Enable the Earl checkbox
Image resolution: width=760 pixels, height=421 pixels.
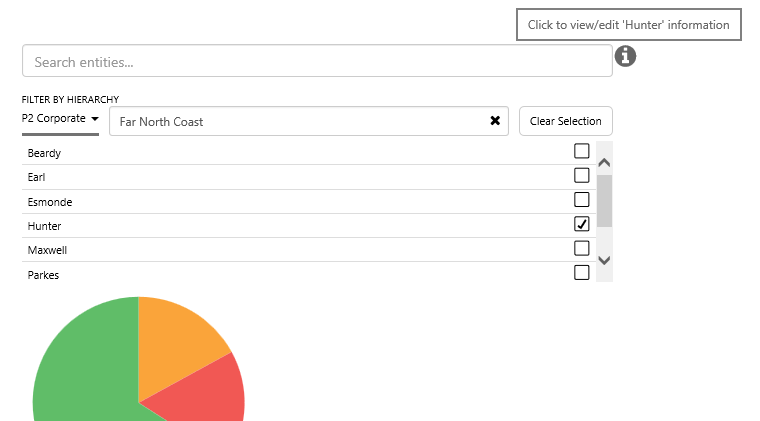coord(581,176)
